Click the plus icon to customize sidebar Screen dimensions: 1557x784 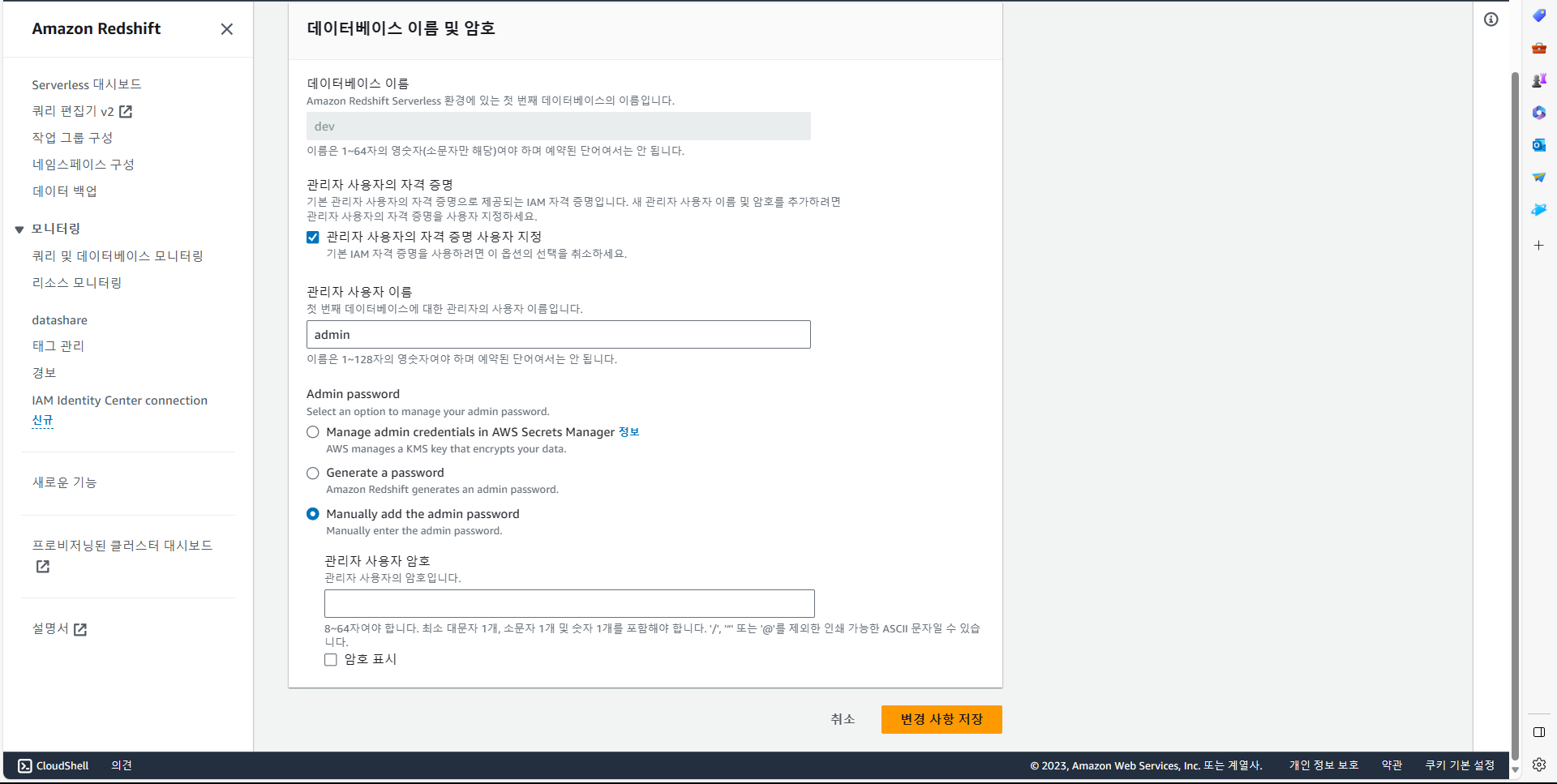[x=1538, y=245]
